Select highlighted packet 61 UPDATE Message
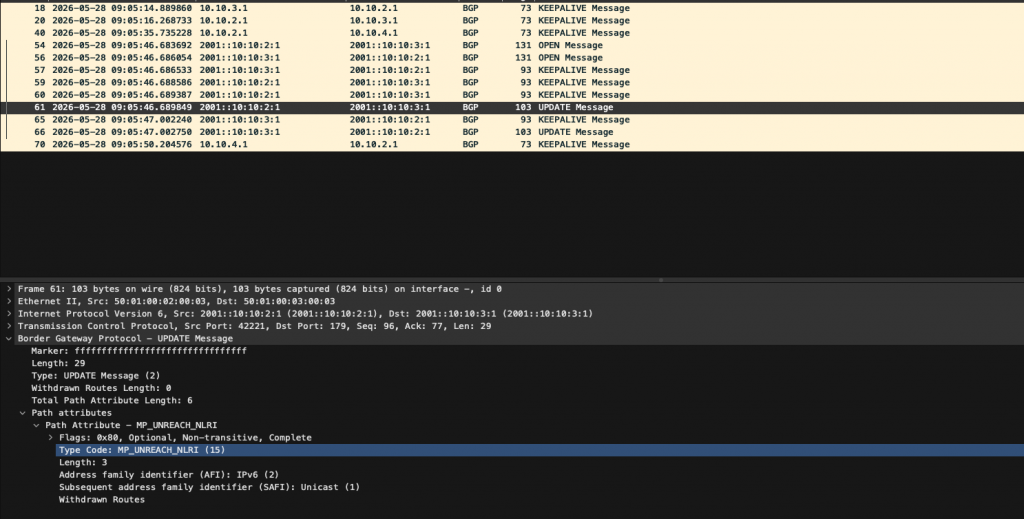 pyautogui.click(x=512, y=107)
